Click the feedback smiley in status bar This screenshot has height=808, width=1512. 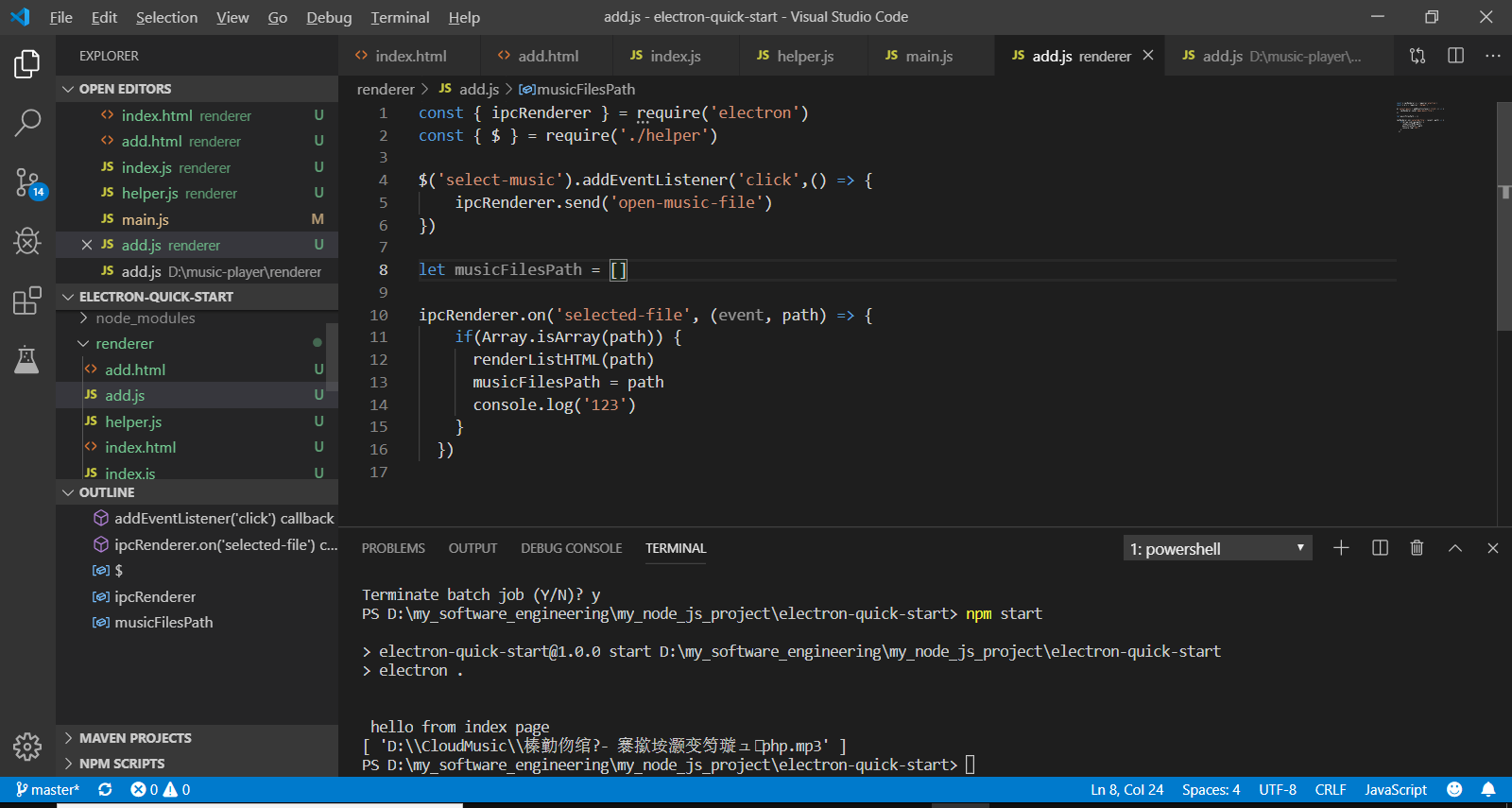coord(1454,789)
